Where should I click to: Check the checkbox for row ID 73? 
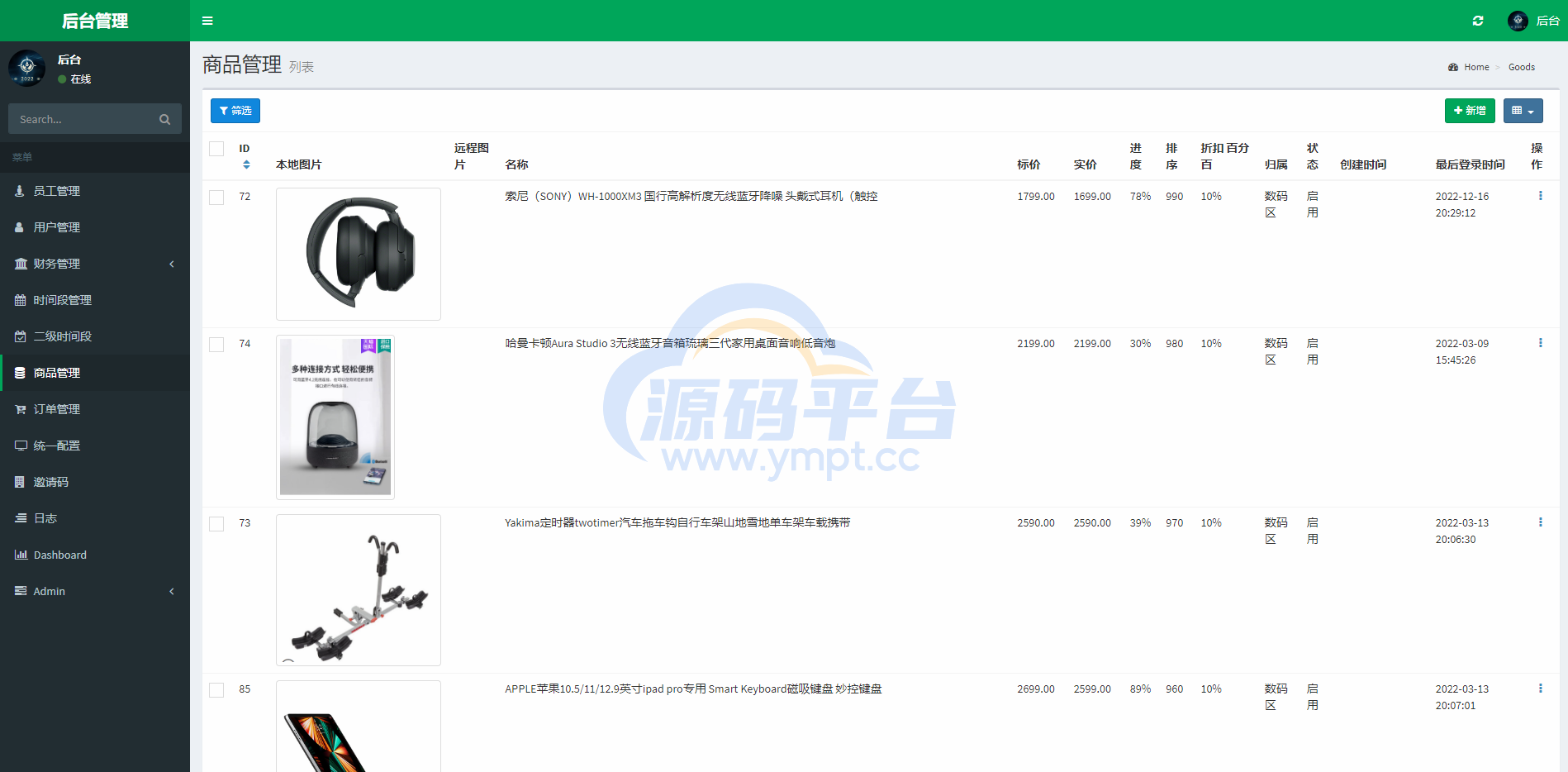click(x=216, y=524)
